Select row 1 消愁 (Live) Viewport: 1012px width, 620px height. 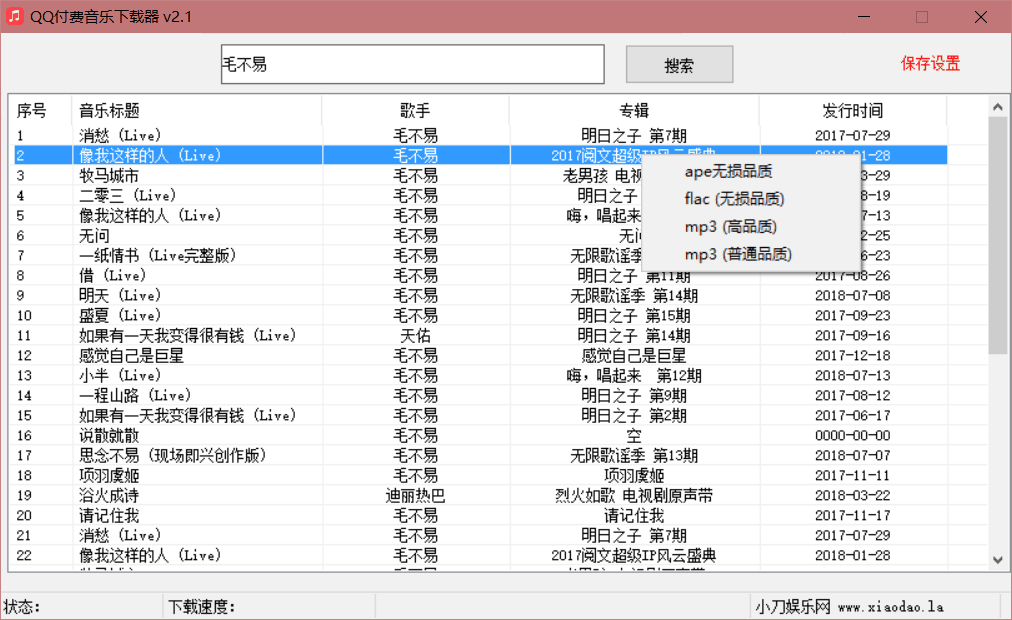(120, 135)
